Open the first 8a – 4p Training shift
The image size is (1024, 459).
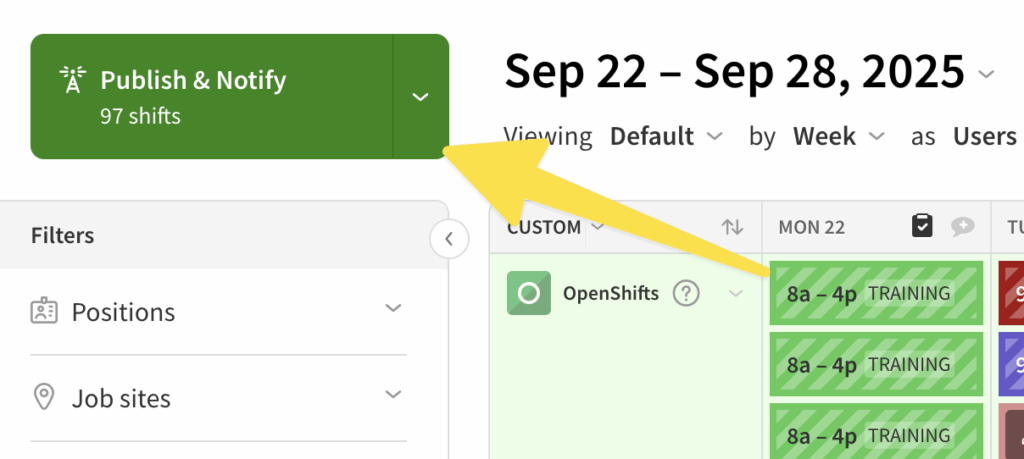875,294
